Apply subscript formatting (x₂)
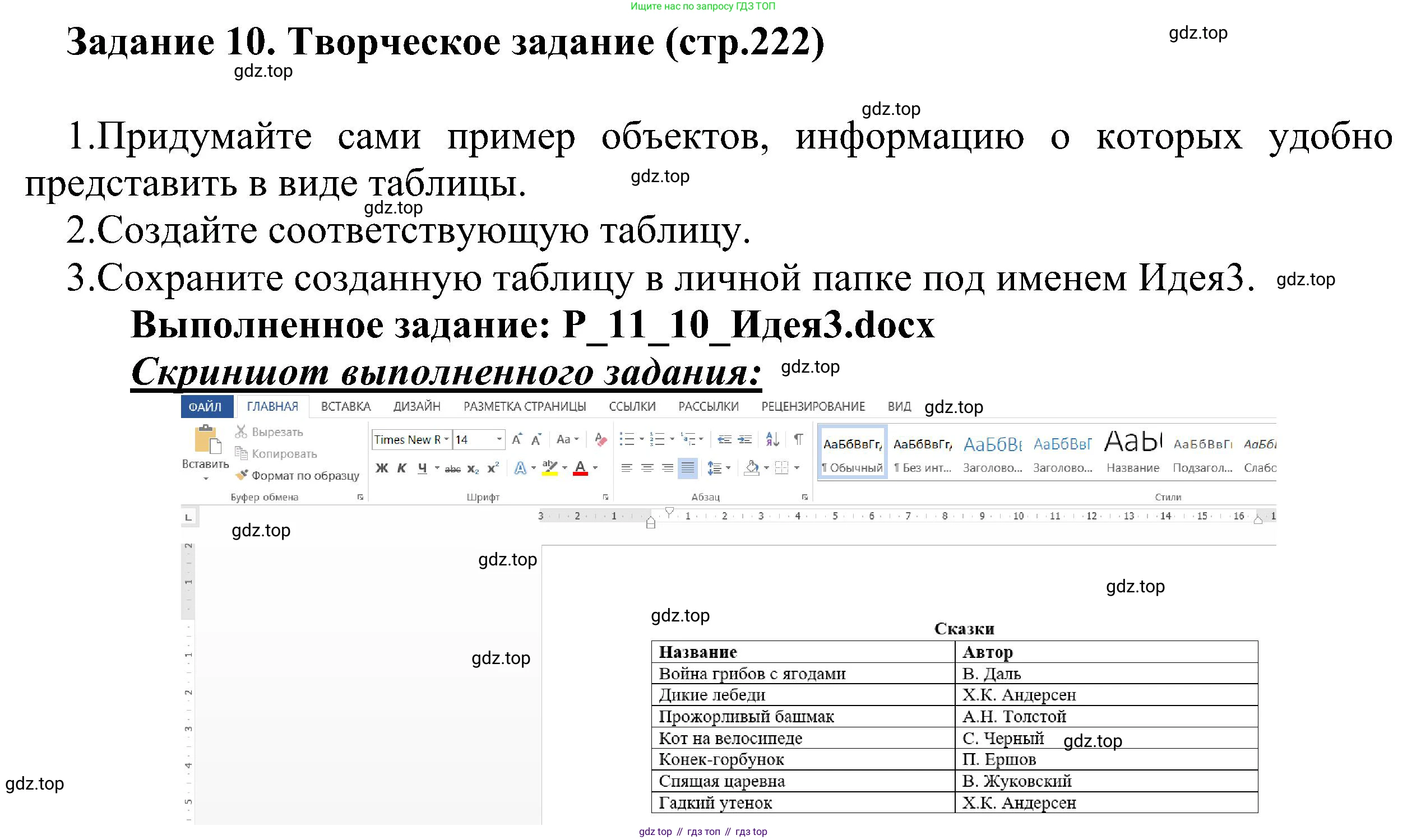Image resolution: width=1407 pixels, height=840 pixels. coord(473,468)
